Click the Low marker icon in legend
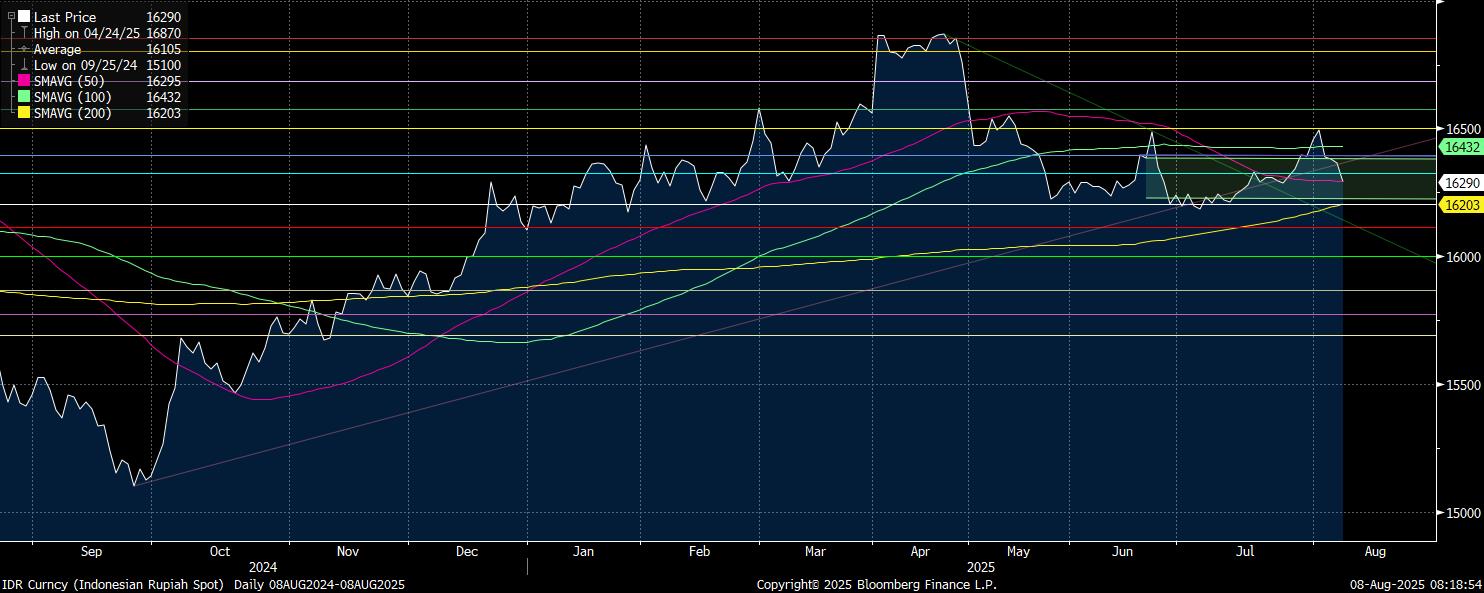1484x593 pixels. (24, 65)
